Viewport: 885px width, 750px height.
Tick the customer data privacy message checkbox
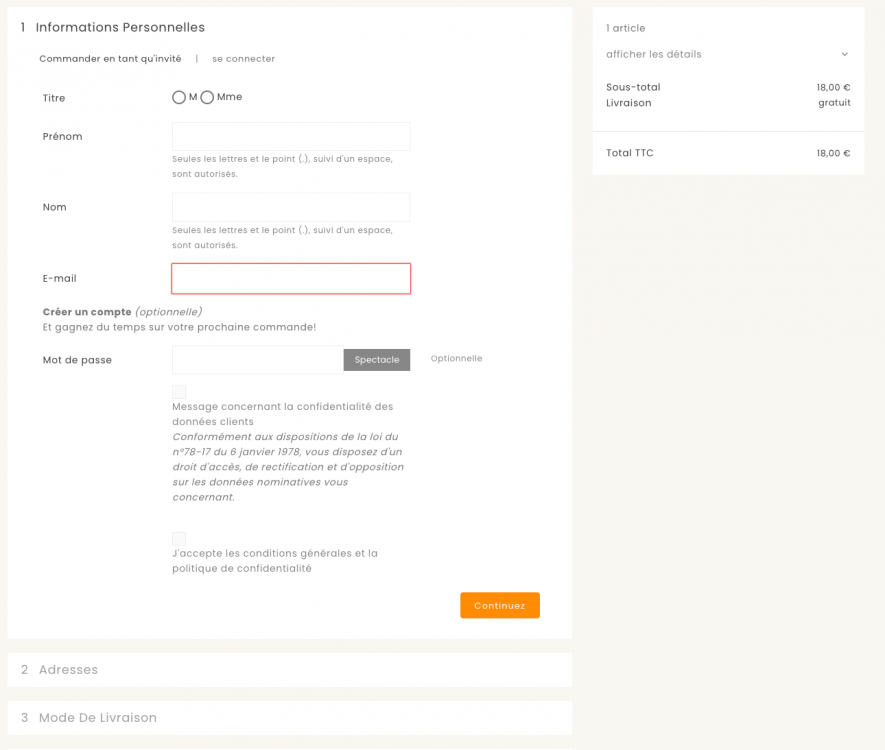(x=179, y=392)
